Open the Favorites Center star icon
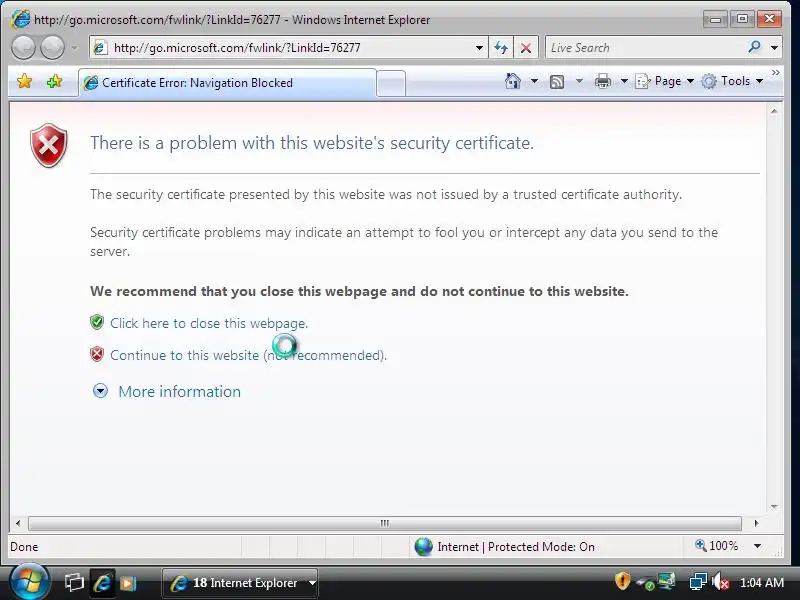Screen dimensions: 800x600 point(24,81)
